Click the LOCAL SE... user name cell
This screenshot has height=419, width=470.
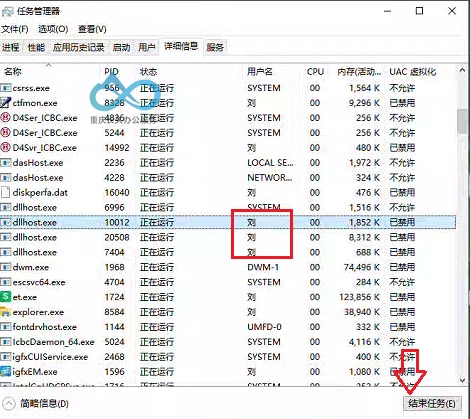point(270,163)
